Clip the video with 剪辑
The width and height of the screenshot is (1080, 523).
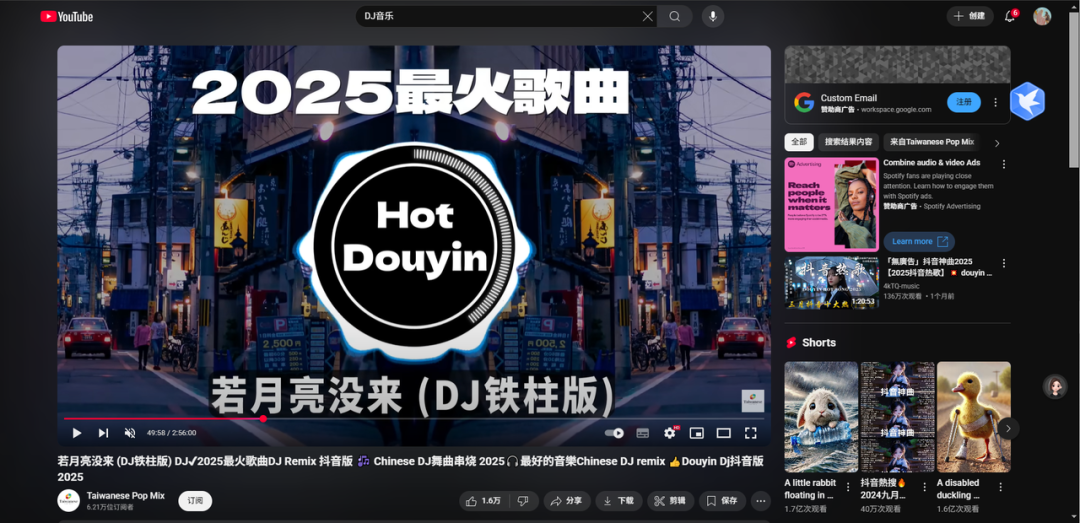670,501
